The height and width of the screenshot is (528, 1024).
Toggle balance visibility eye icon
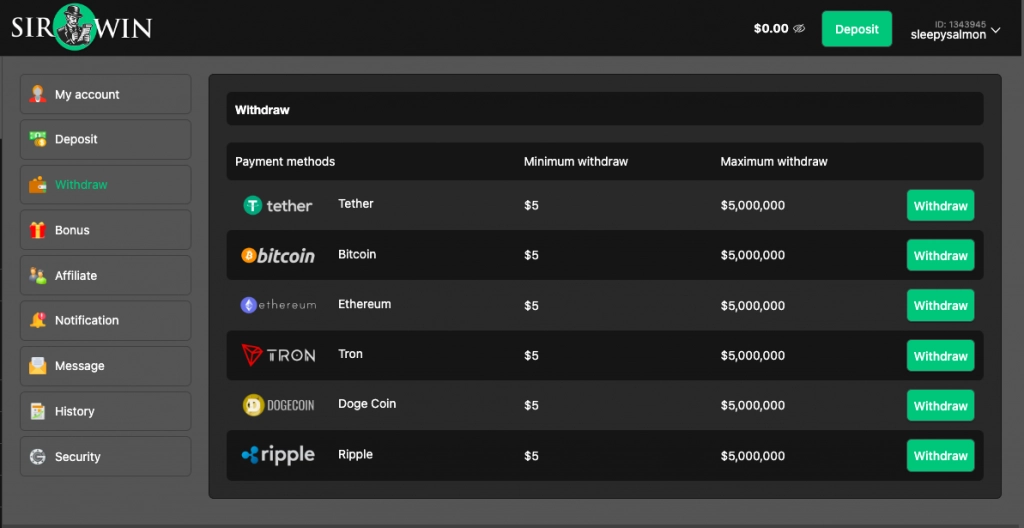[x=799, y=29]
